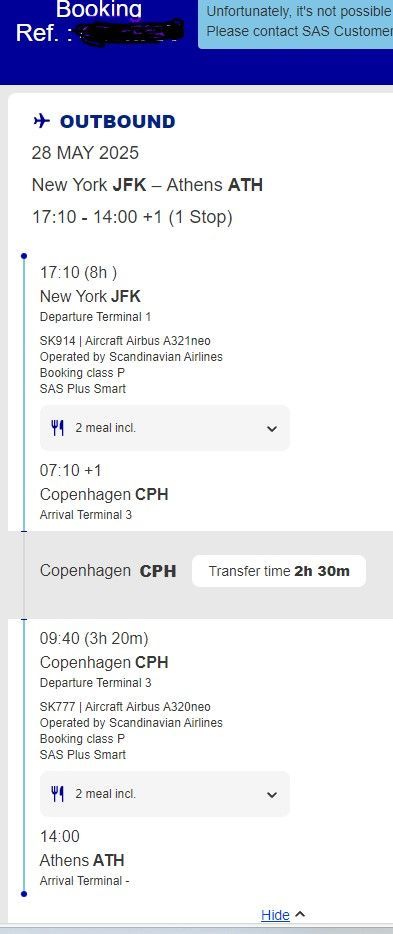The width and height of the screenshot is (393, 934).
Task: Click the timeline end dot at Athens arrival
Action: pyautogui.click(x=24, y=893)
